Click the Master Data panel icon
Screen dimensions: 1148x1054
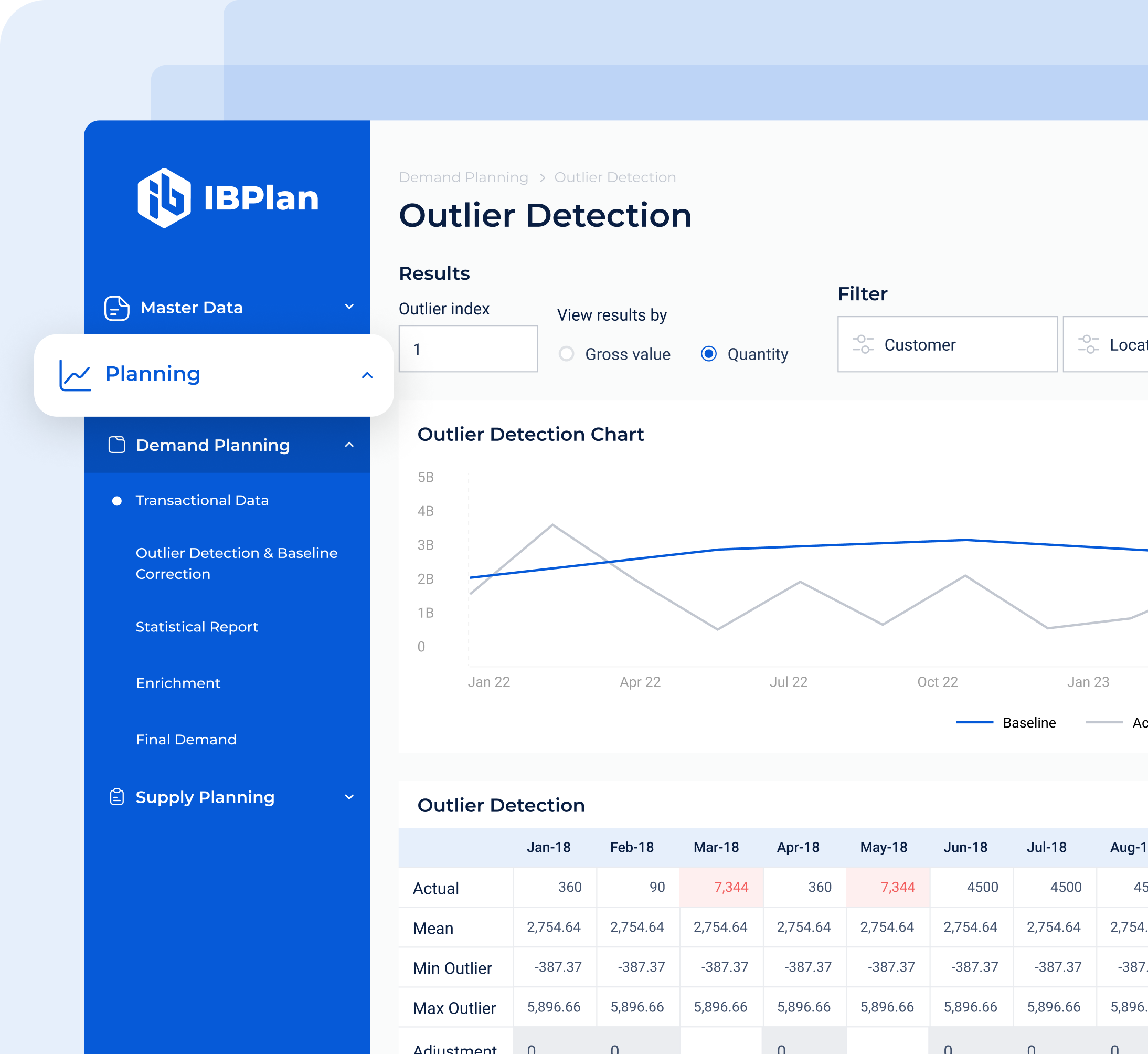click(x=113, y=308)
